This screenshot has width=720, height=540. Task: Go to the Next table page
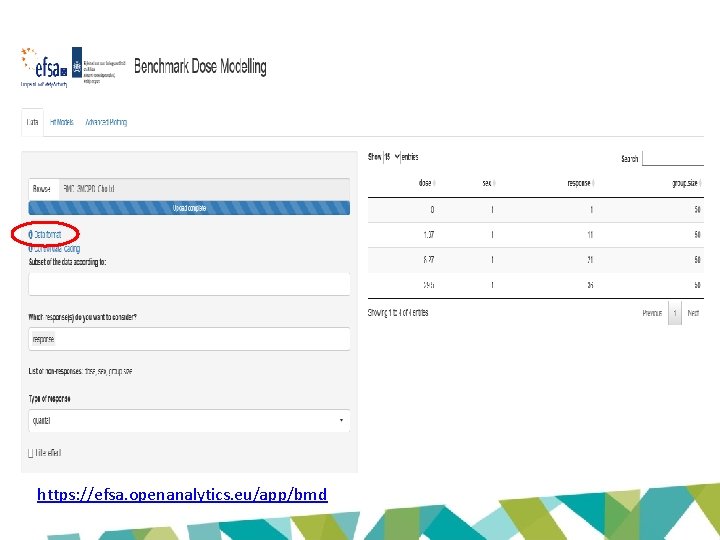click(693, 313)
